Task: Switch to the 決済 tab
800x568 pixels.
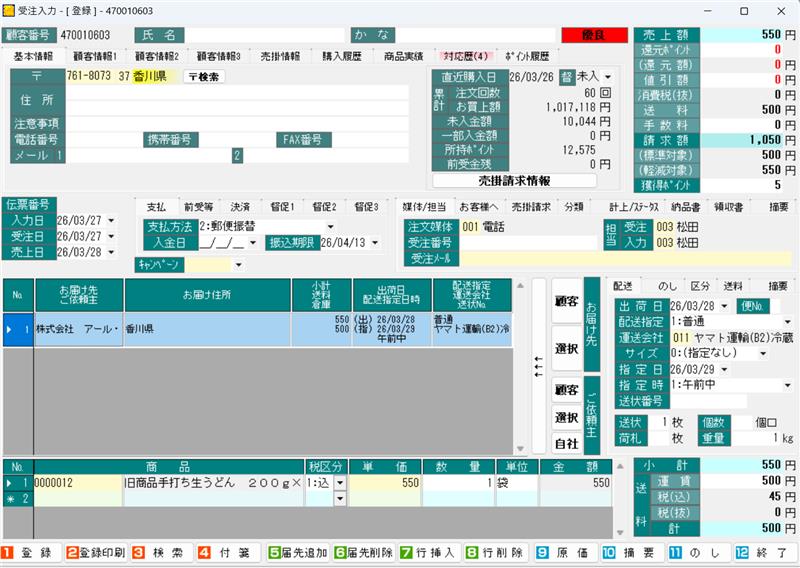Action: click(240, 207)
